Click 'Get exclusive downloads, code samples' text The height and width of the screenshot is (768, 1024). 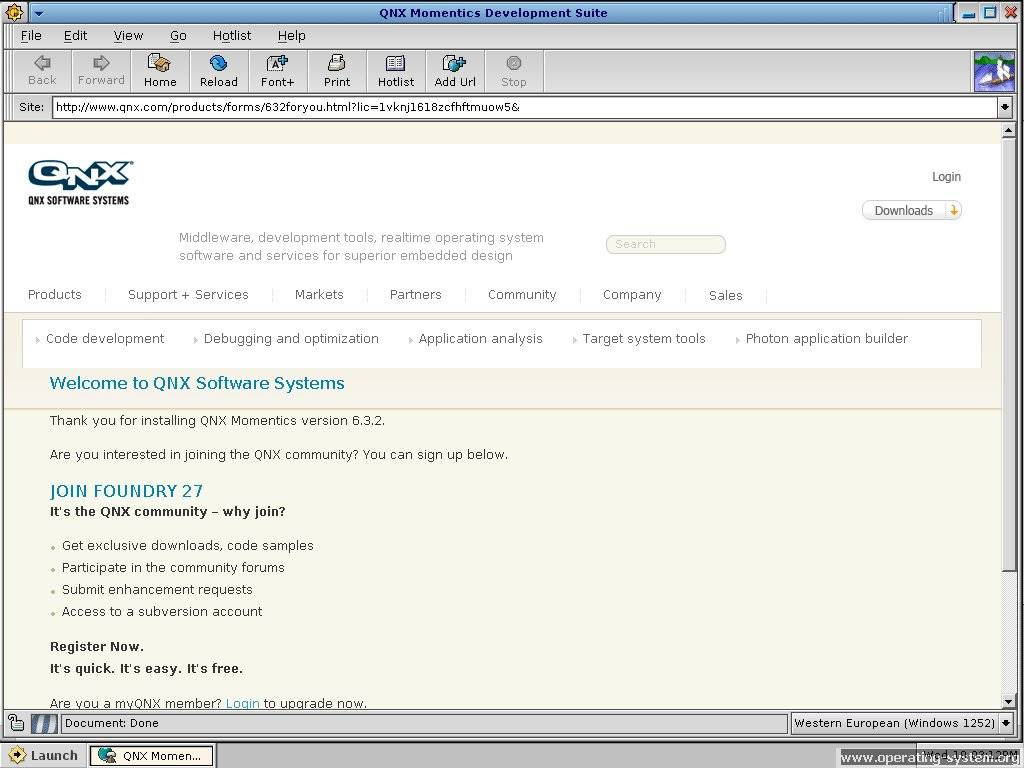click(x=187, y=545)
